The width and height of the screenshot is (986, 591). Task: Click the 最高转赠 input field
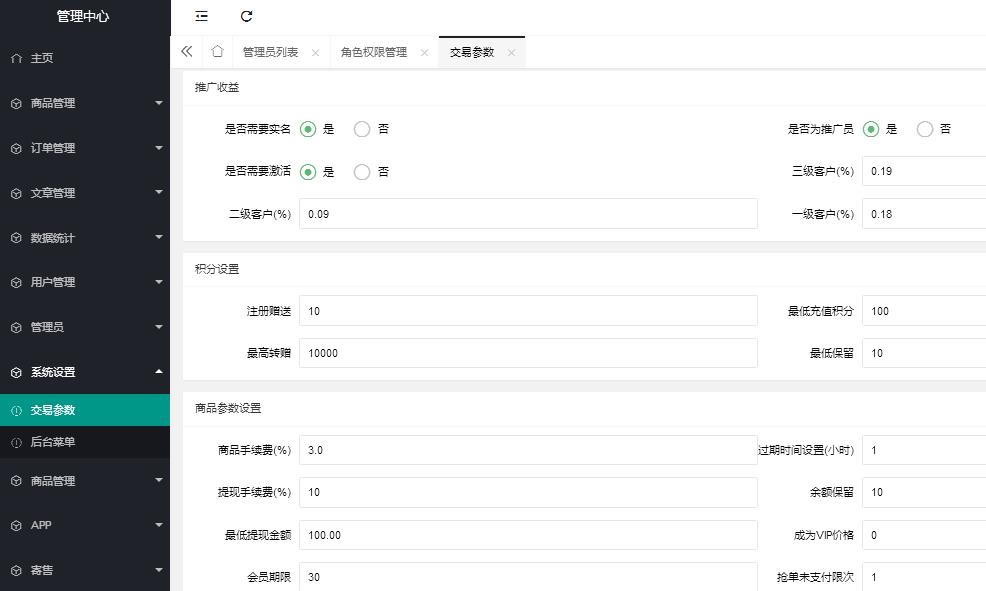tap(528, 353)
